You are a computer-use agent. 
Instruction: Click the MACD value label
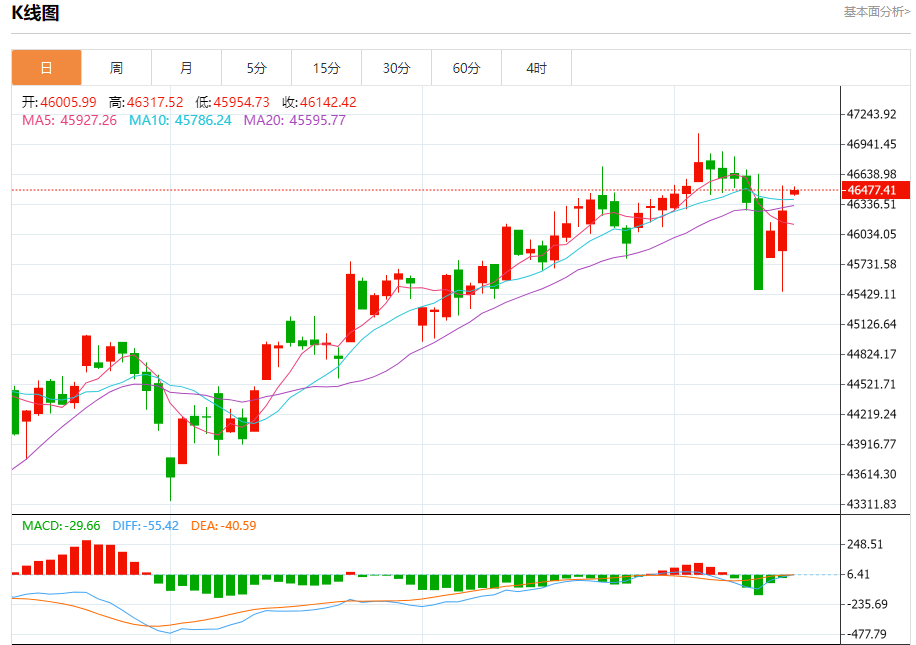click(61, 525)
